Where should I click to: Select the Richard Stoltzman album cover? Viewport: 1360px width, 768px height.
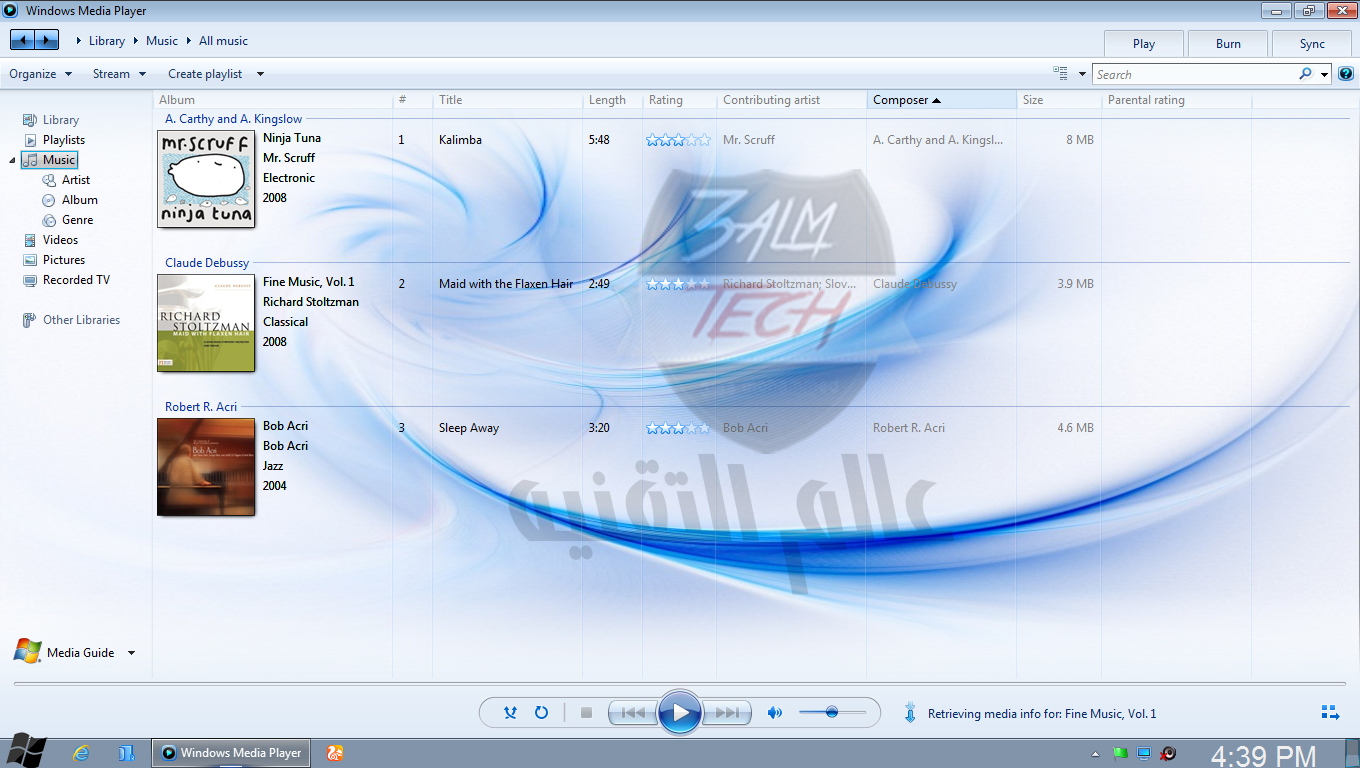206,323
